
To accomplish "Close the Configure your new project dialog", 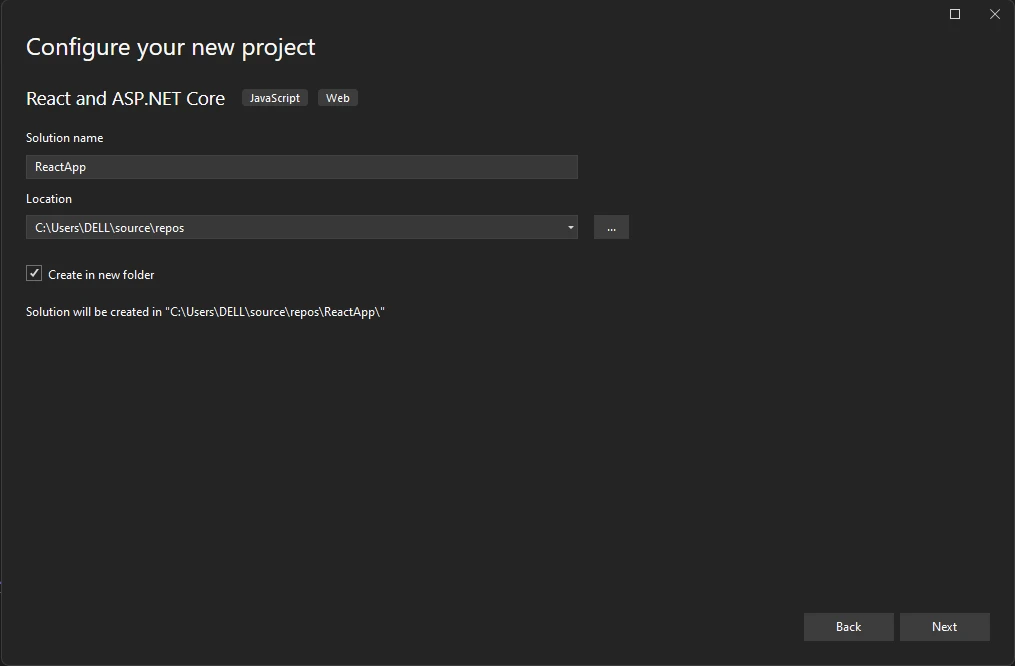I will 995,14.
